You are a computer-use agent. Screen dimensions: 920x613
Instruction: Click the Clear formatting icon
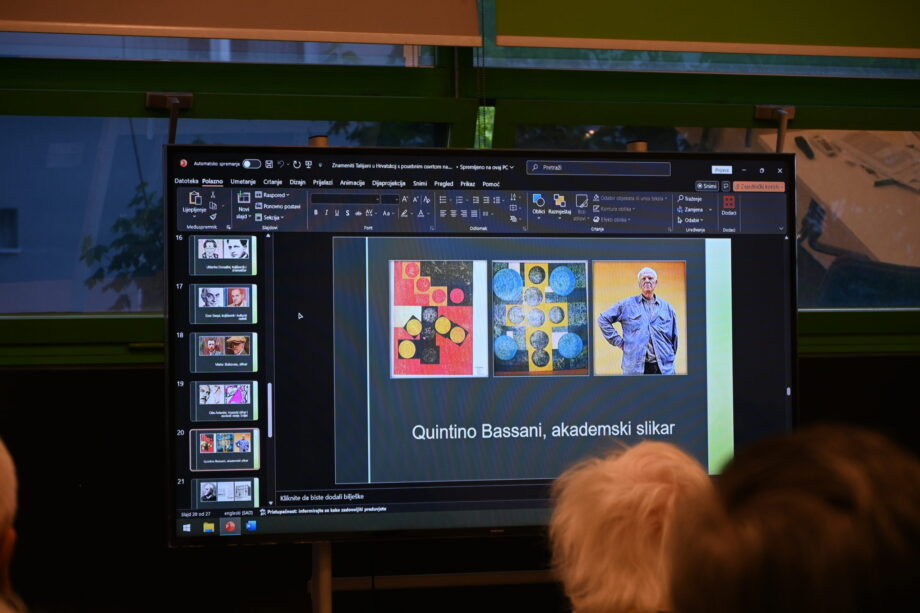pos(427,200)
